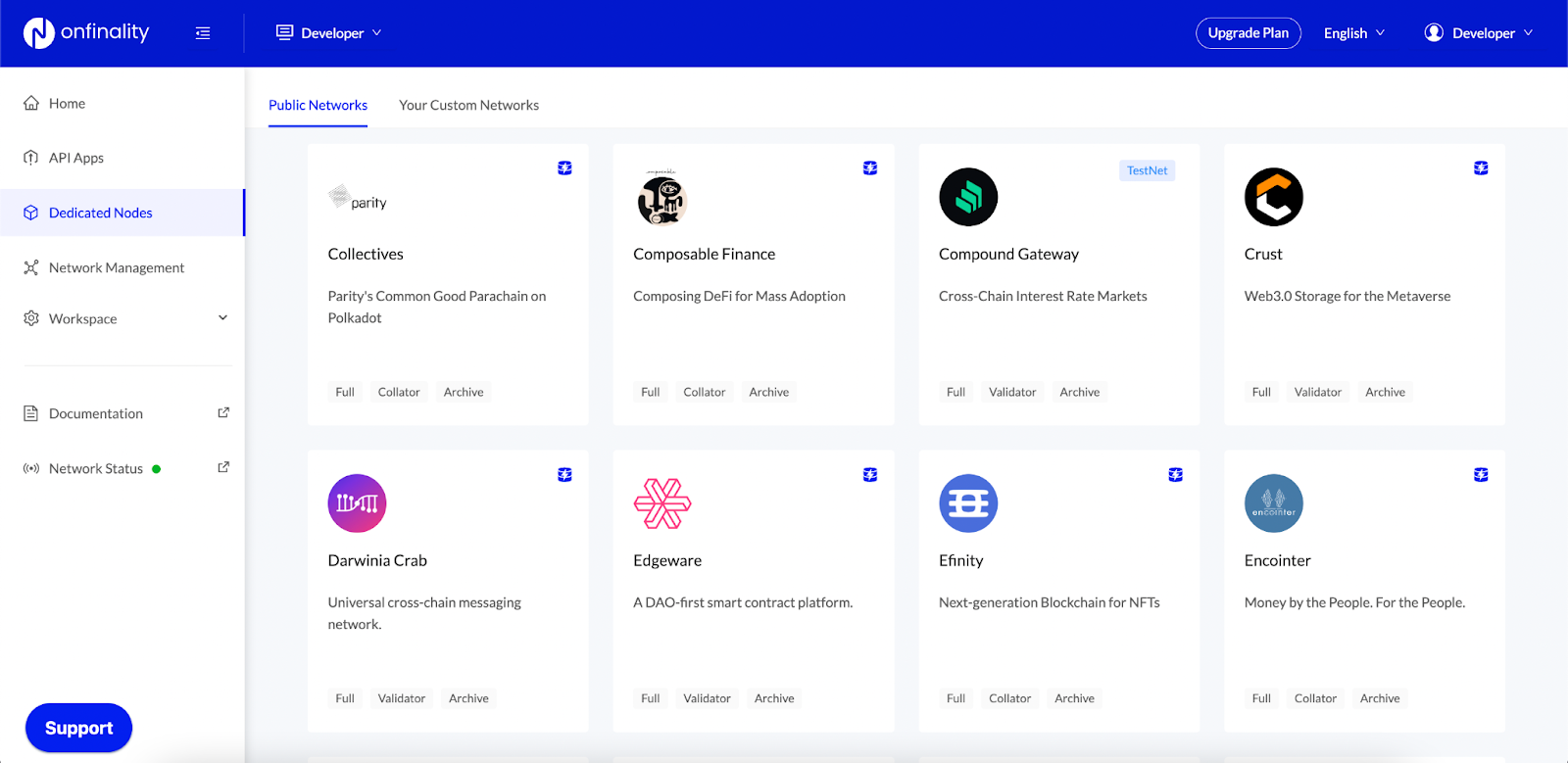Screen dimensions: 1568x763
Task: Click the workspace monitor icon in header
Action: click(x=285, y=32)
